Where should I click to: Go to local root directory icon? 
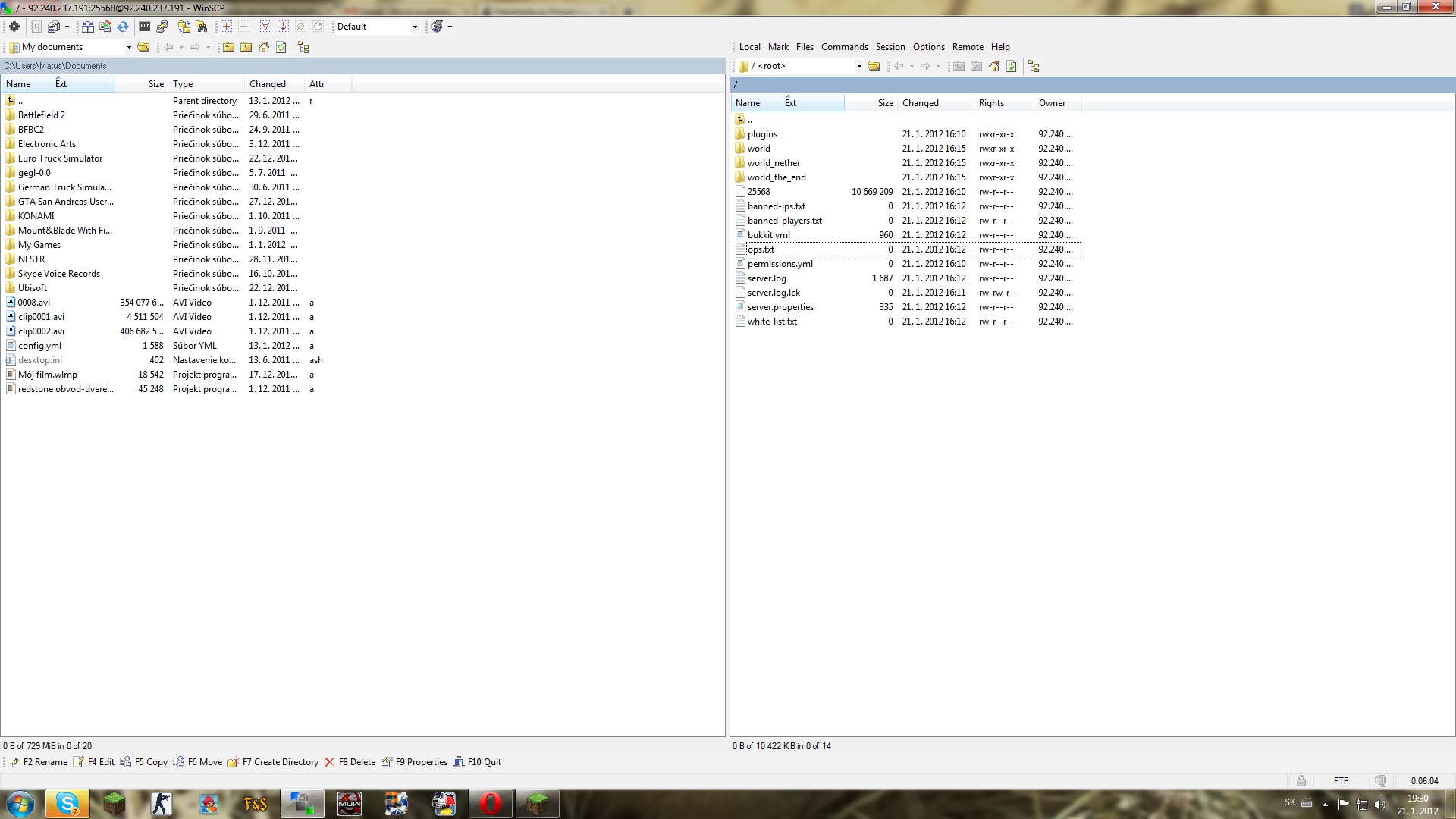(246, 47)
